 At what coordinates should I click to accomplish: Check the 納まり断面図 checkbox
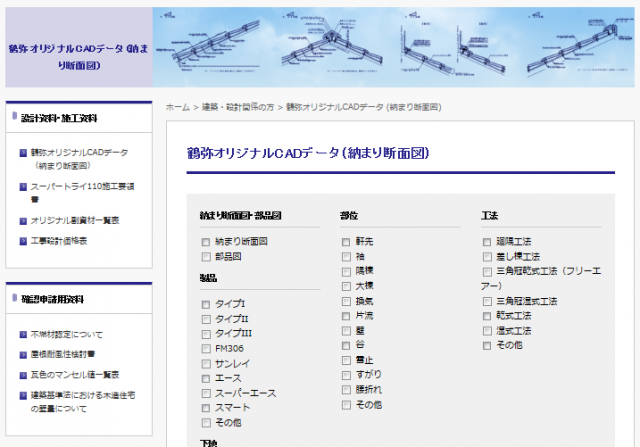pos(206,242)
